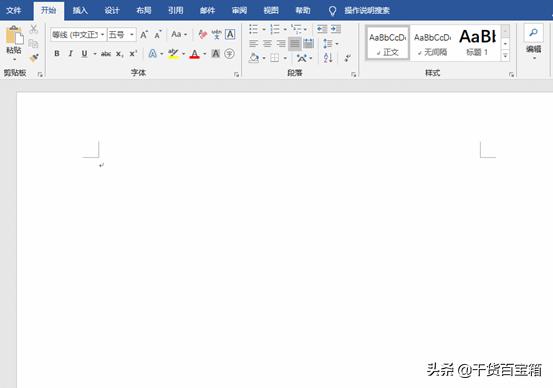Click the Paste (粘贴) clipboard icon
Viewport: 553px width, 388px height.
[14, 35]
